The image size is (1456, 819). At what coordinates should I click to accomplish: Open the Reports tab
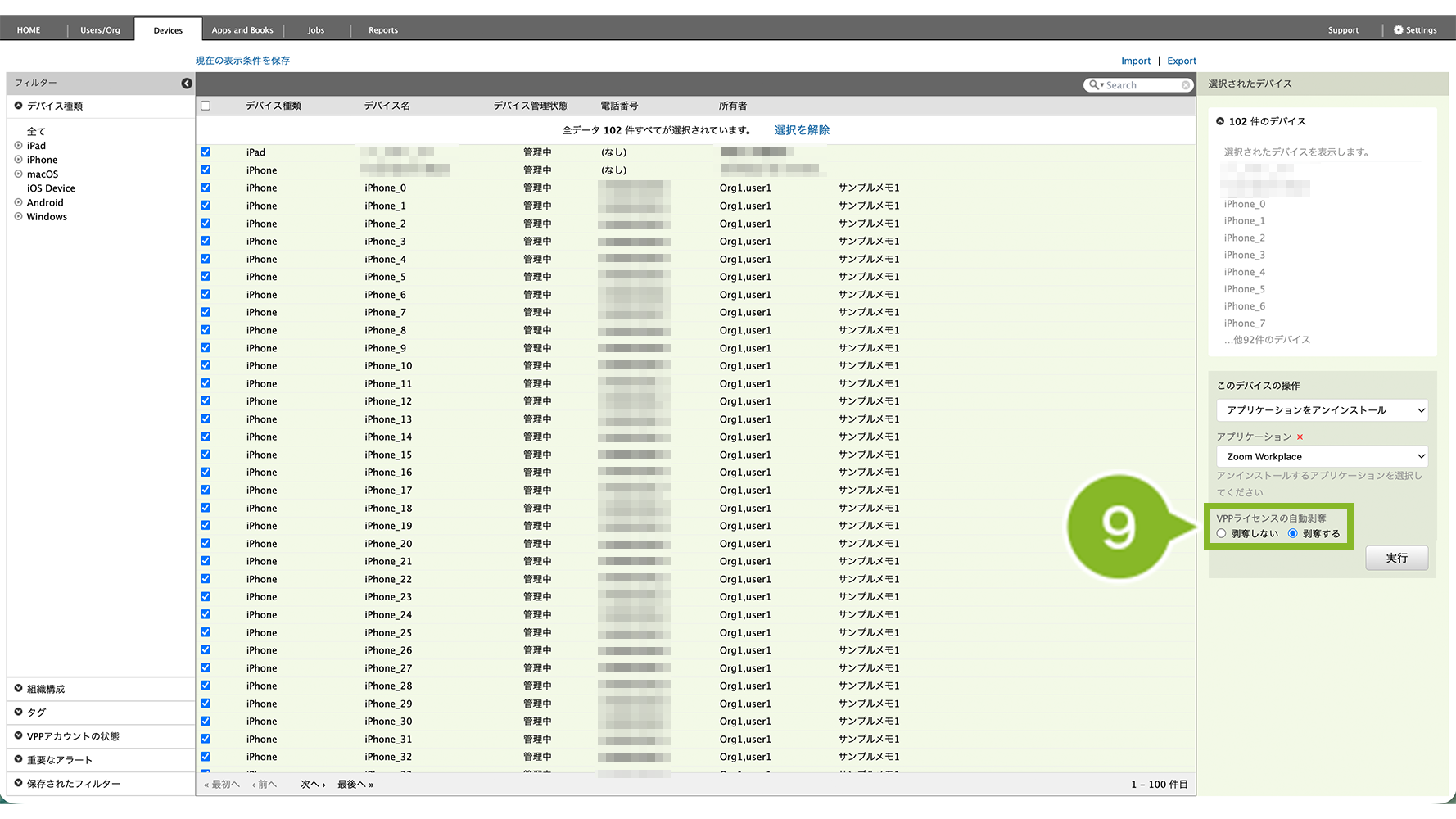pos(382,30)
